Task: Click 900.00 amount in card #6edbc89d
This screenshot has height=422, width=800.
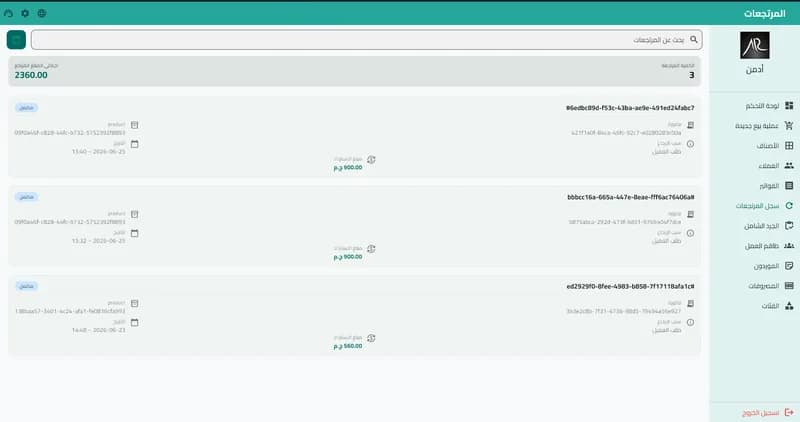Action: click(x=348, y=167)
